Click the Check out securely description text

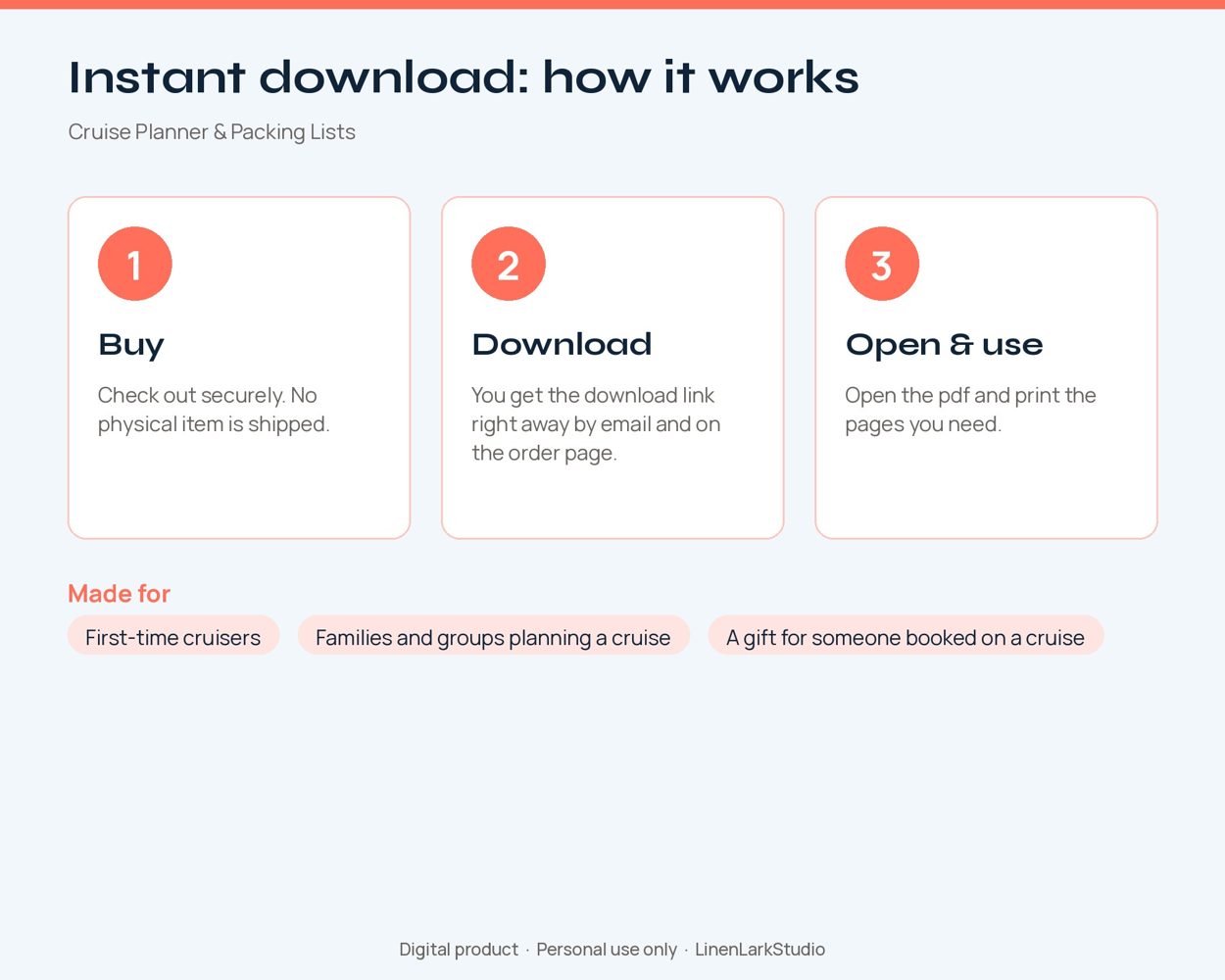(214, 410)
